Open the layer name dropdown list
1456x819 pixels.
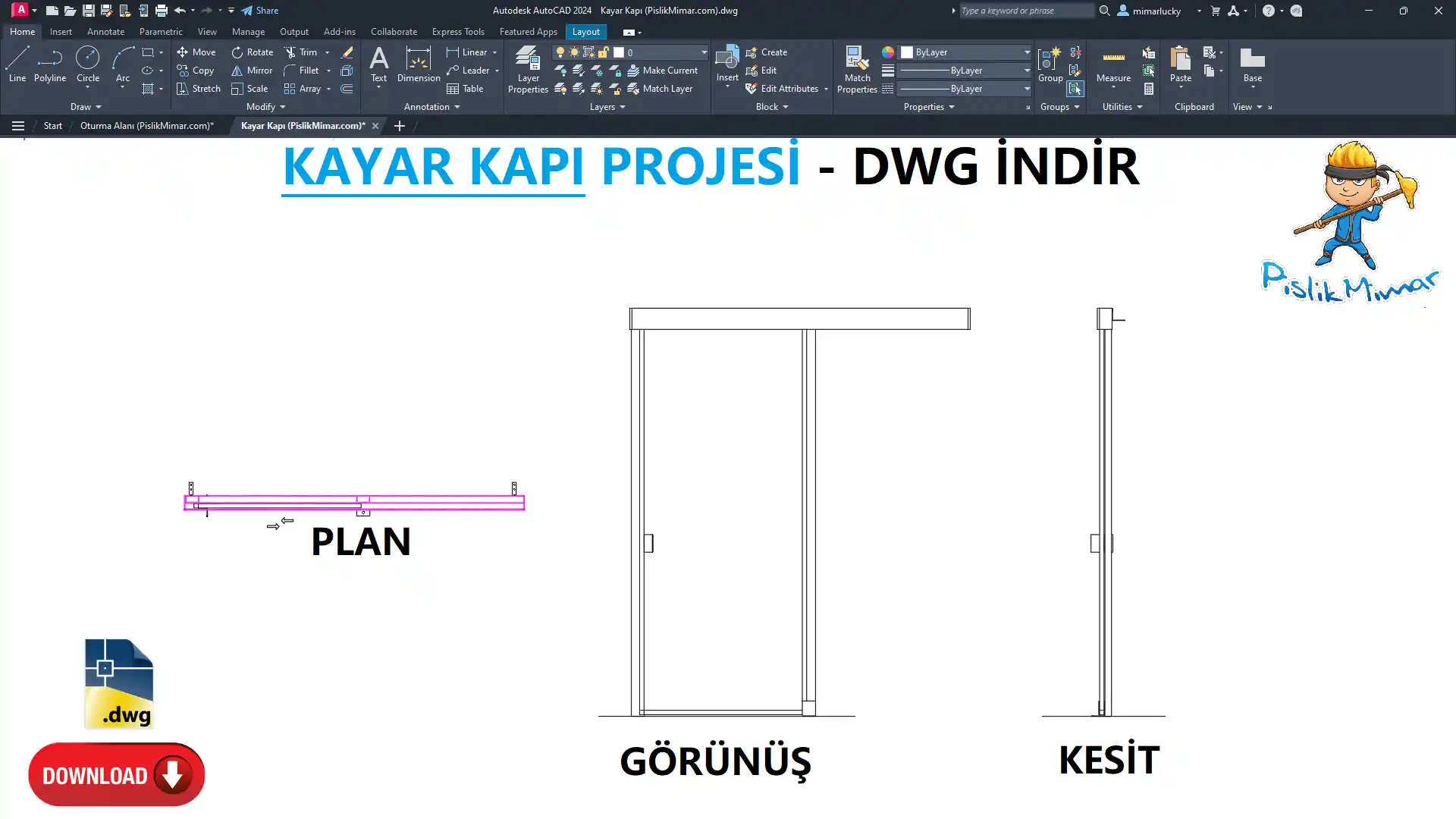pos(703,52)
